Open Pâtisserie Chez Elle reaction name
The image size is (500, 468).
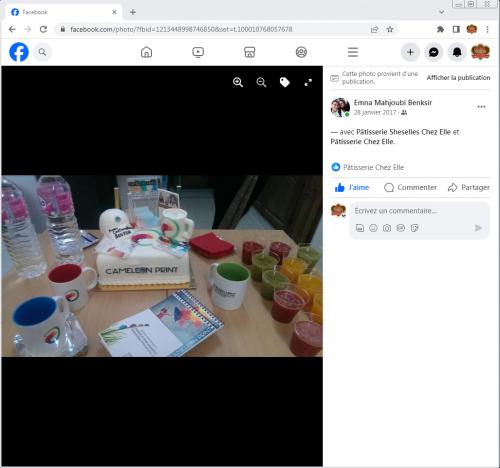[374, 167]
